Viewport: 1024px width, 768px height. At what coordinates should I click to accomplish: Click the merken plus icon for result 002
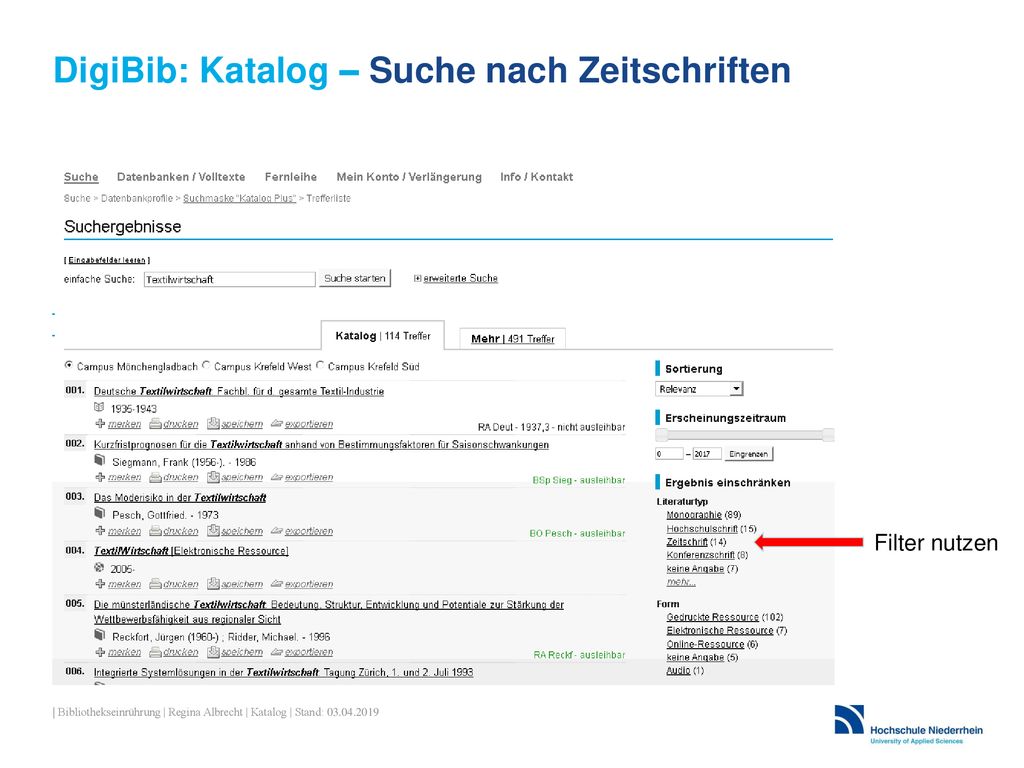pyautogui.click(x=100, y=477)
